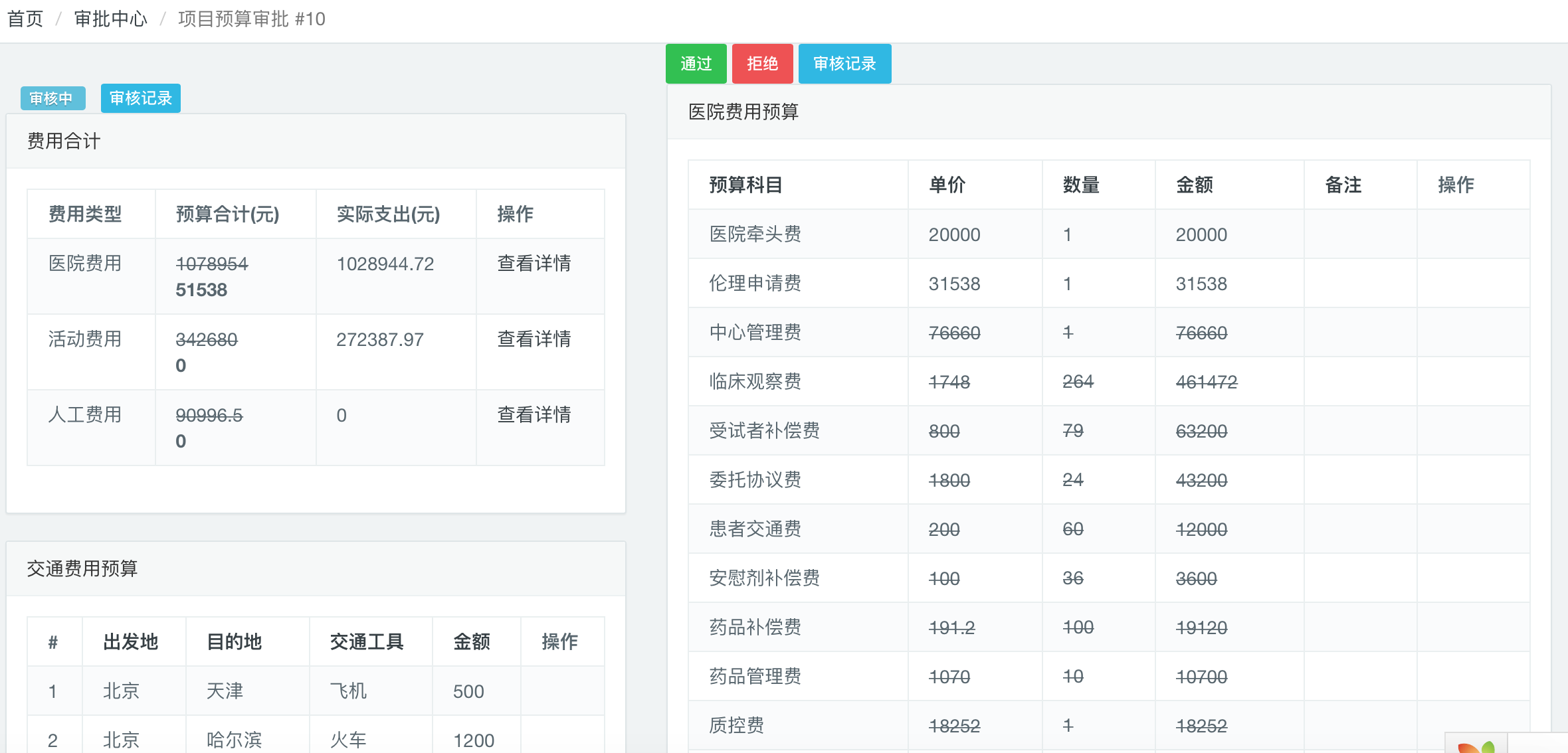Viewport: 1568px width, 753px height.
Task: Click amount 500 in traffic table
Action: point(468,691)
